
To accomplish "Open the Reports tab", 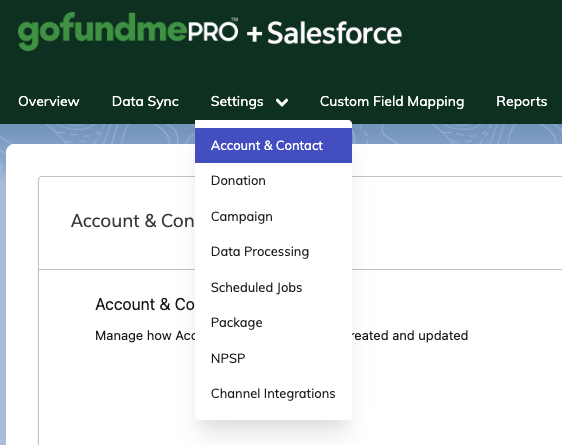I will click(x=521, y=102).
